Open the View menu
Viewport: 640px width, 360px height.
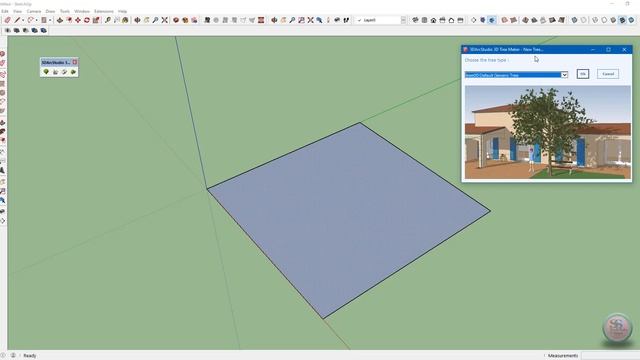pos(18,11)
